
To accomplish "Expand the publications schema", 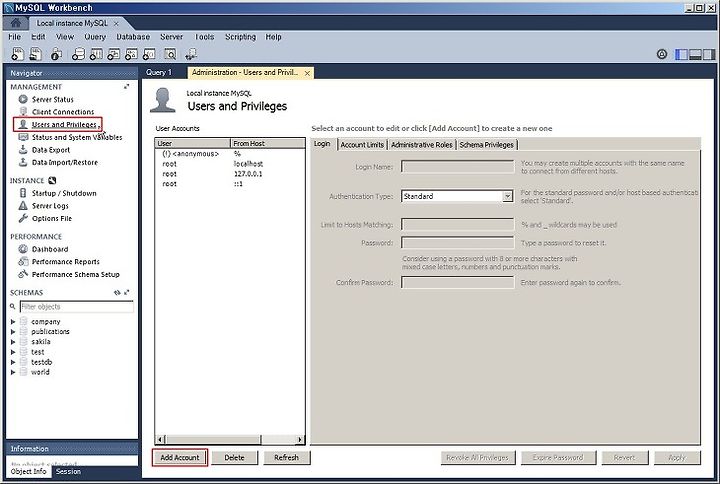I will 13,332.
